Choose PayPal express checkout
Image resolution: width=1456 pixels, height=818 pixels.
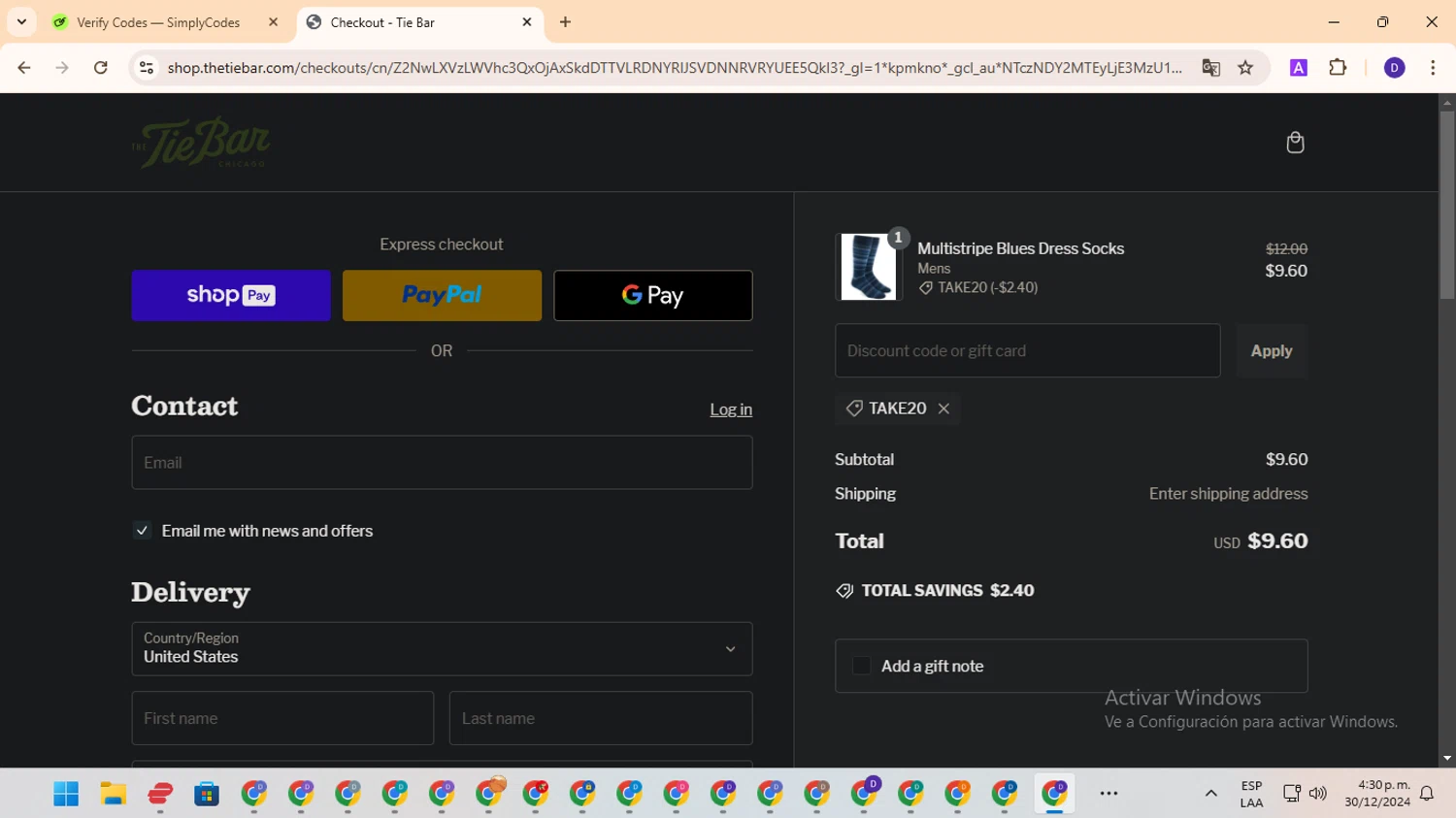point(442,295)
